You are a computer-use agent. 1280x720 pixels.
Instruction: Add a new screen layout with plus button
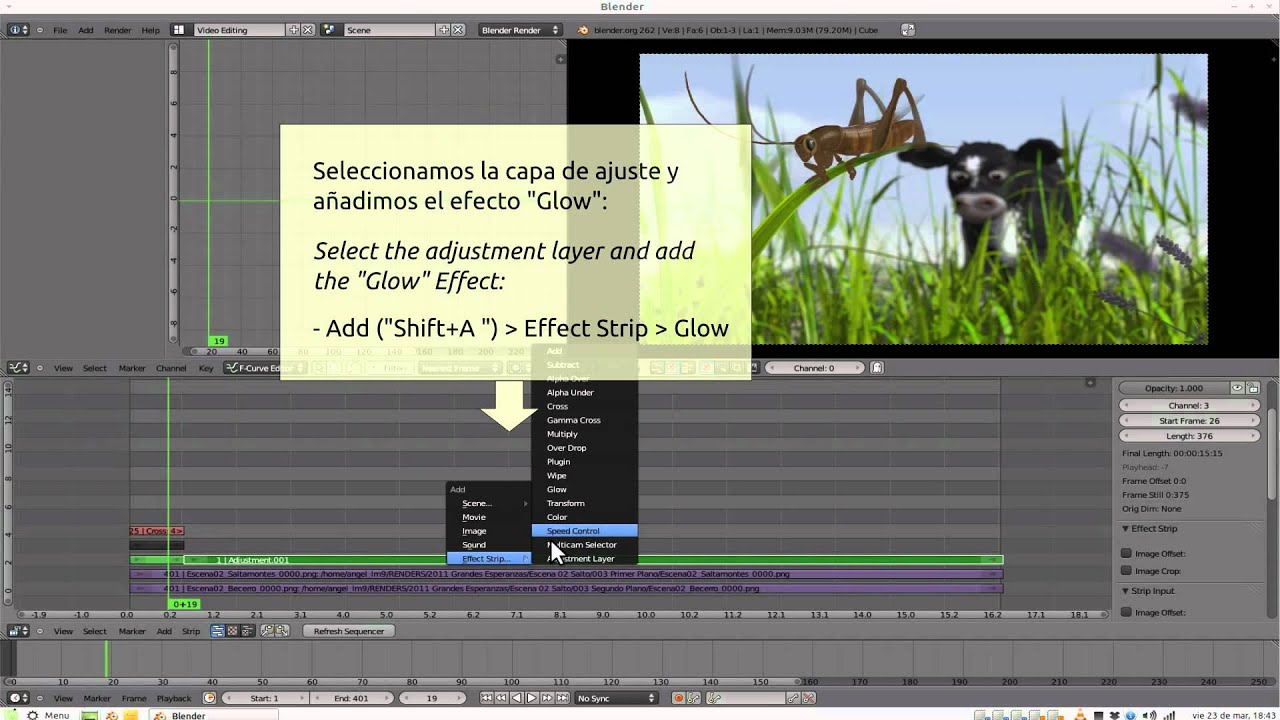293,30
